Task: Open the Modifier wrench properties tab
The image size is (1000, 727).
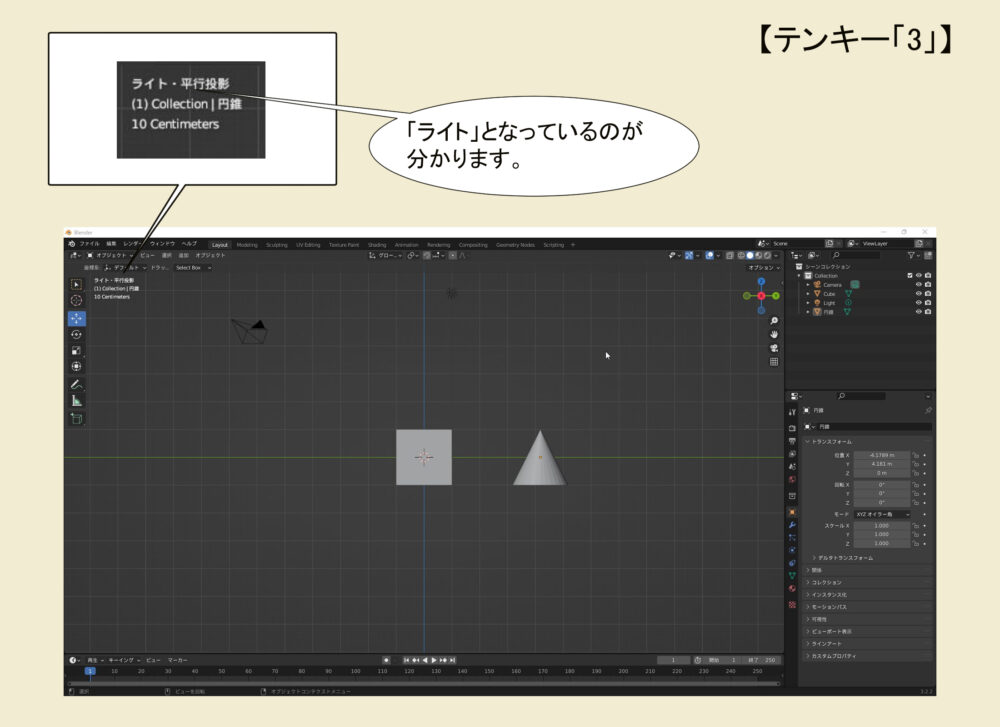Action: coord(792,525)
